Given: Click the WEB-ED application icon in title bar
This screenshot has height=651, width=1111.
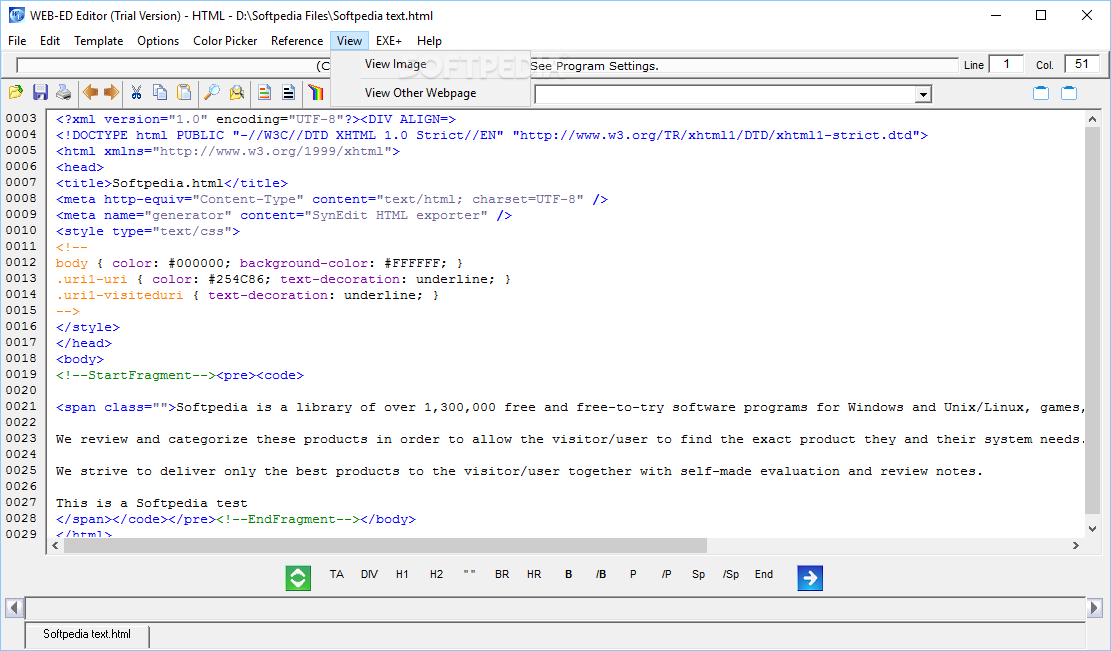Looking at the screenshot, I should (16, 15).
